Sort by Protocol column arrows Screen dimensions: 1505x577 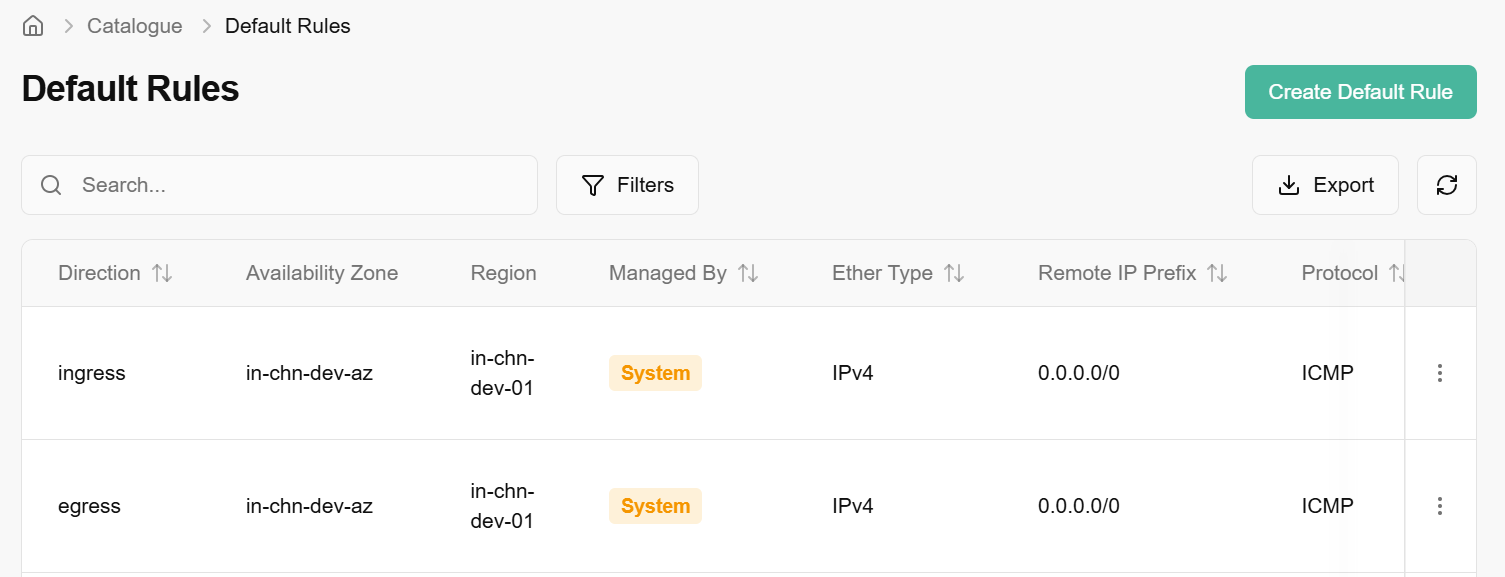coord(1396,273)
